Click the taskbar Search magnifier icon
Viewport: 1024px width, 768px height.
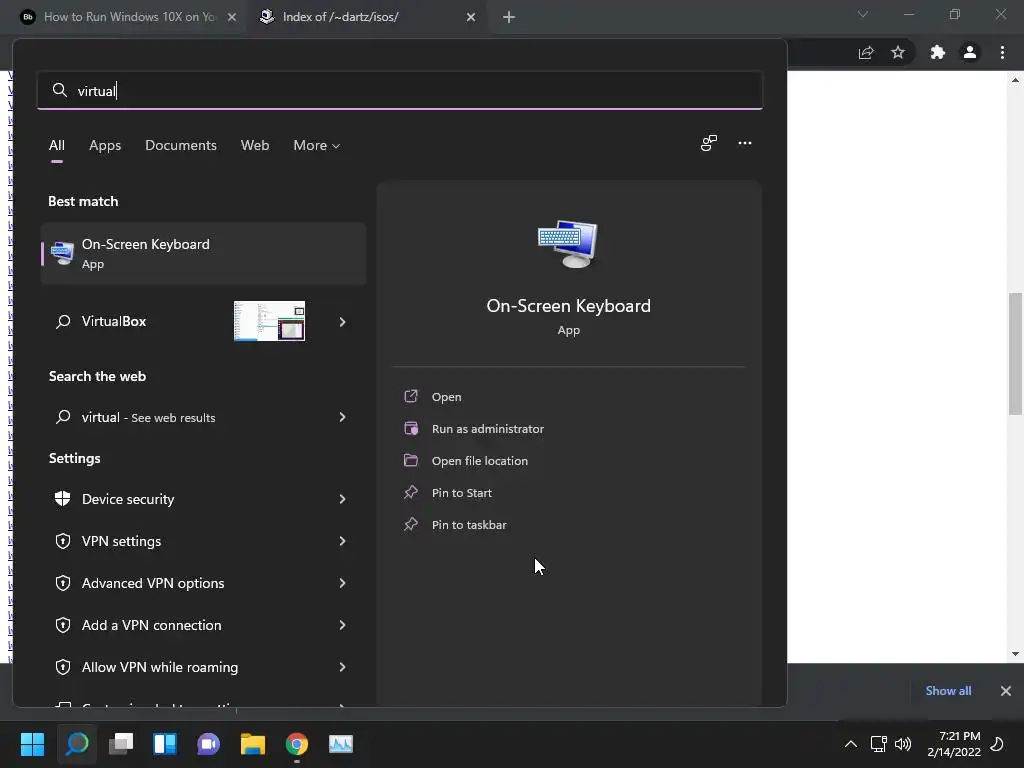(76, 744)
